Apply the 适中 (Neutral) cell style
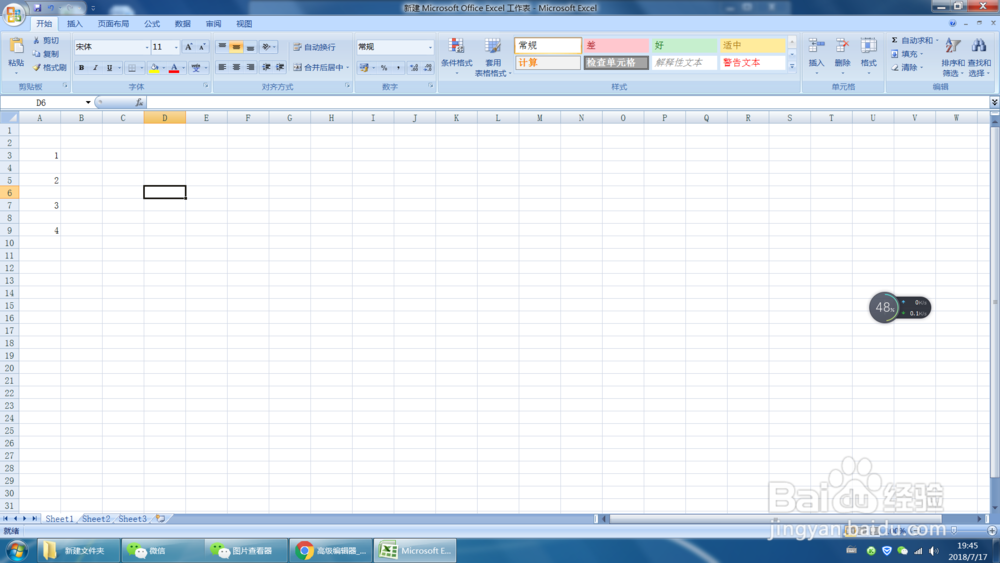The width and height of the screenshot is (1000, 563). [753, 45]
